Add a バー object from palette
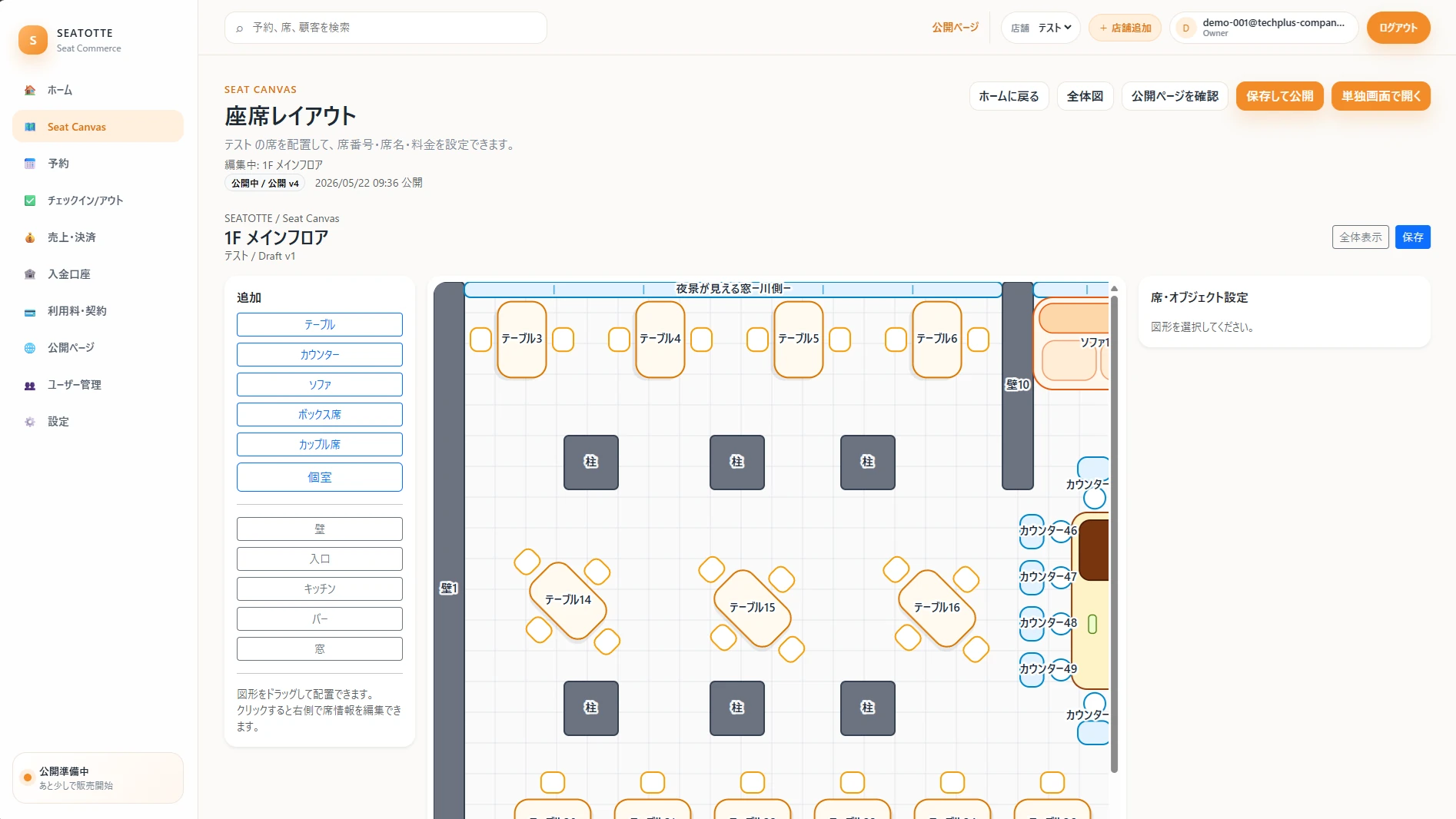The width and height of the screenshot is (1456, 819). (320, 619)
